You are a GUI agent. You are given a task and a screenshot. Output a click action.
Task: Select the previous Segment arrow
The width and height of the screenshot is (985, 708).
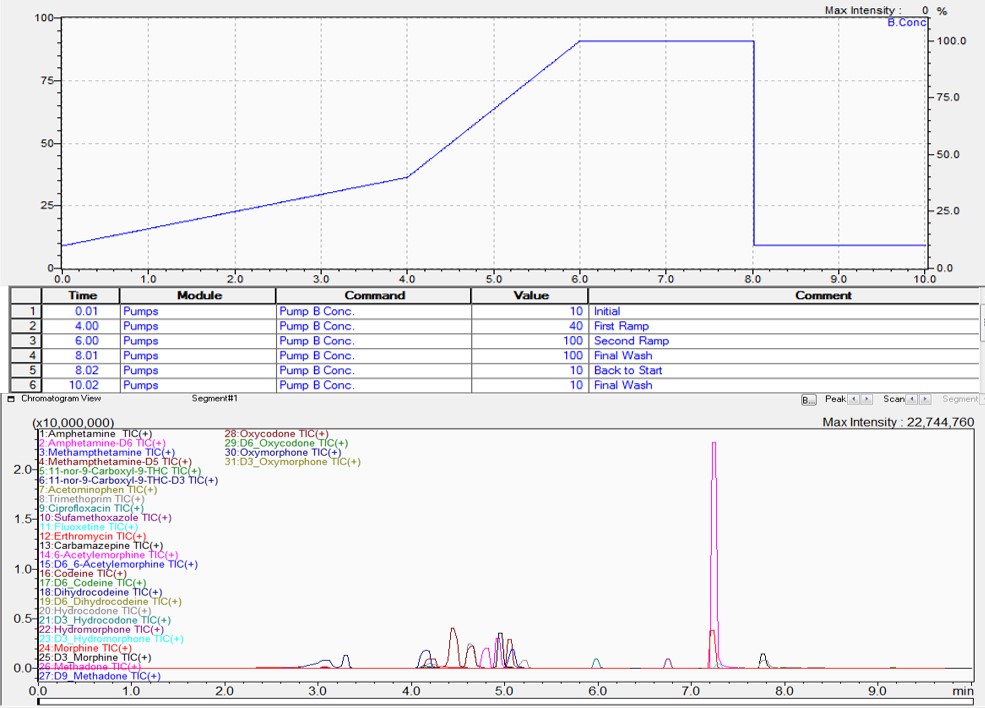(x=983, y=400)
